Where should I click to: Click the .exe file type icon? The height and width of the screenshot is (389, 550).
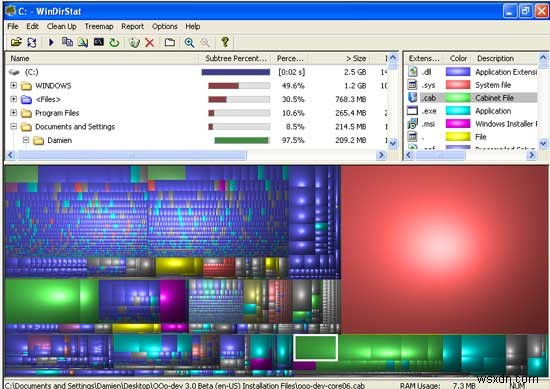click(x=412, y=110)
